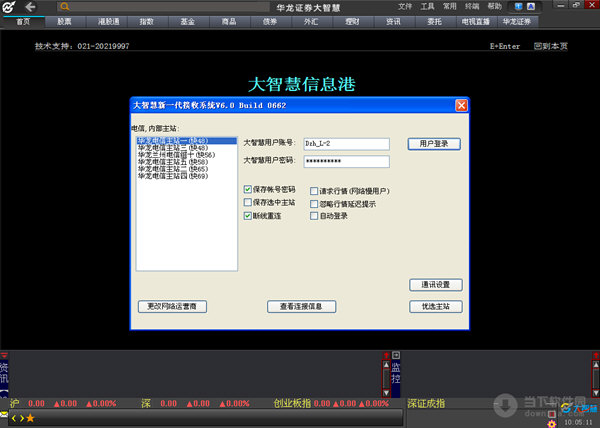Open the envelope message icon in the status bar

point(4,414)
